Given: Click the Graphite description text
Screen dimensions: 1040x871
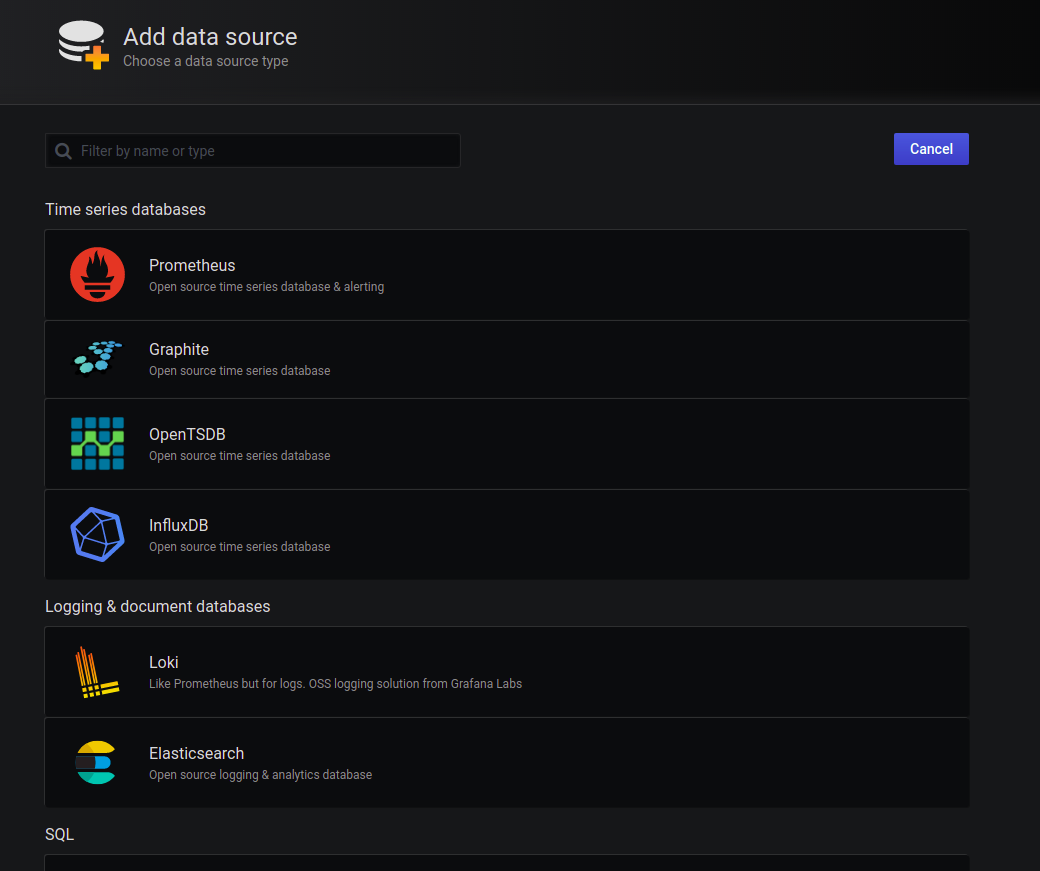Looking at the screenshot, I should pos(239,371).
